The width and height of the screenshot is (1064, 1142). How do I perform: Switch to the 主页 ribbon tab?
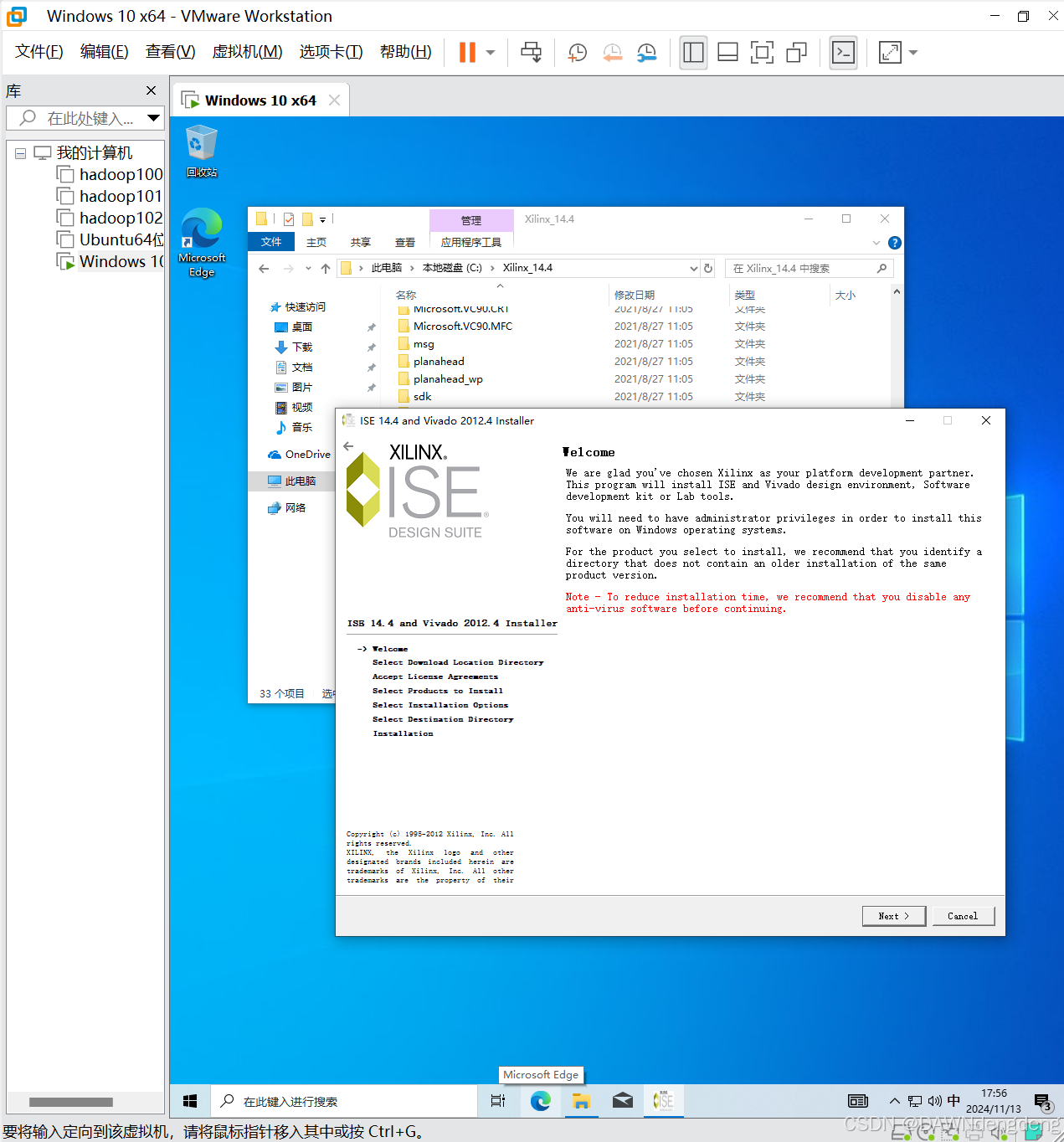coord(316,242)
